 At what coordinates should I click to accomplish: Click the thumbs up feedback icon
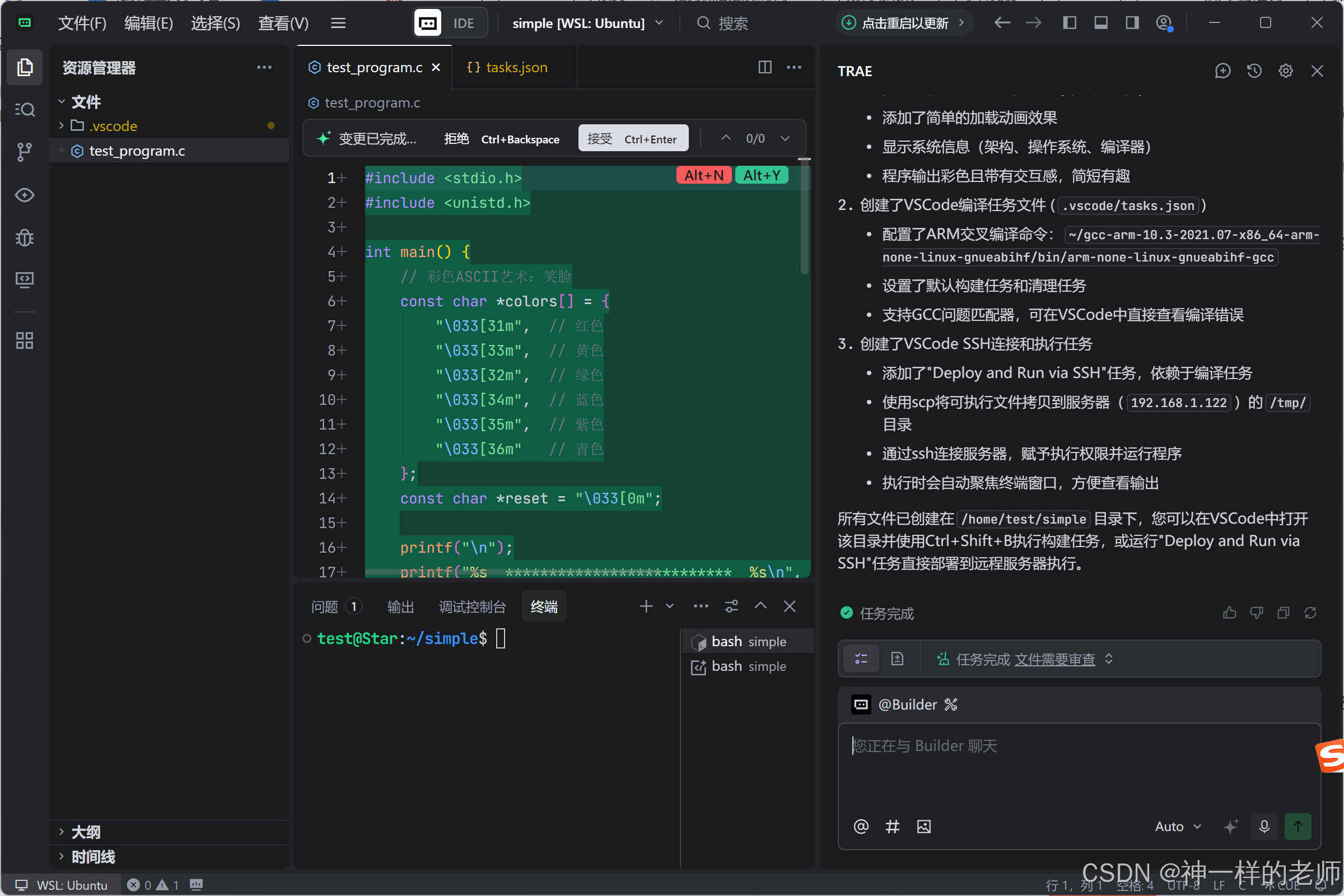tap(1230, 613)
